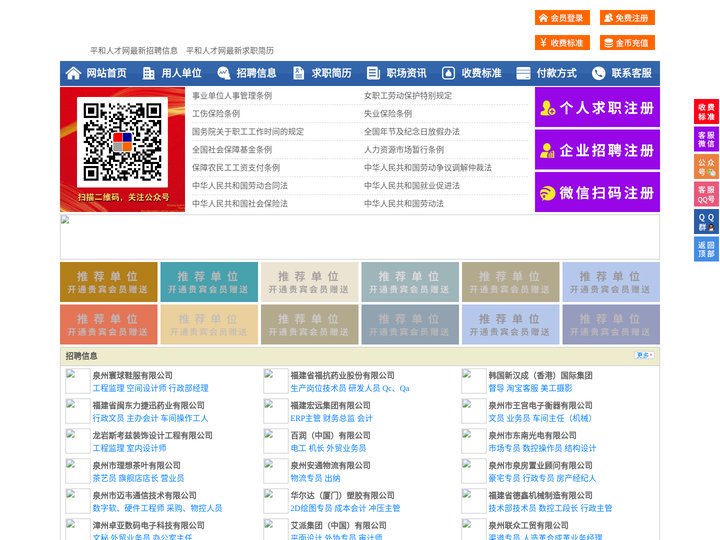Click the orange 收费标准 button at top
The height and width of the screenshot is (540, 720).
click(562, 43)
